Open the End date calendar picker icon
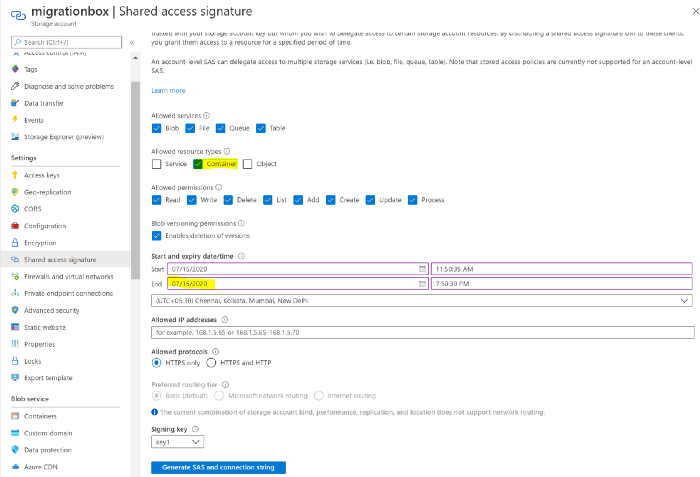This screenshot has width=700, height=477. pos(422,284)
